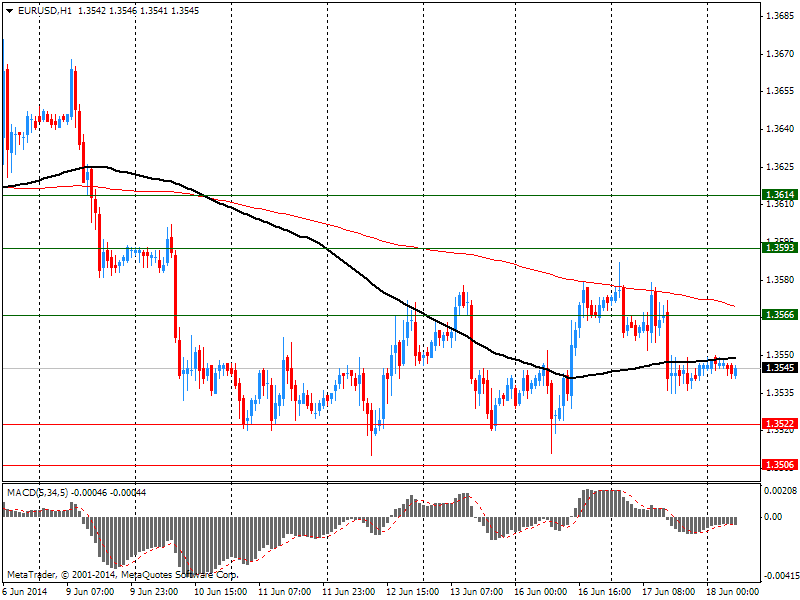Click the 1.3640 price scale value
The width and height of the screenshot is (800, 600).
780,129
